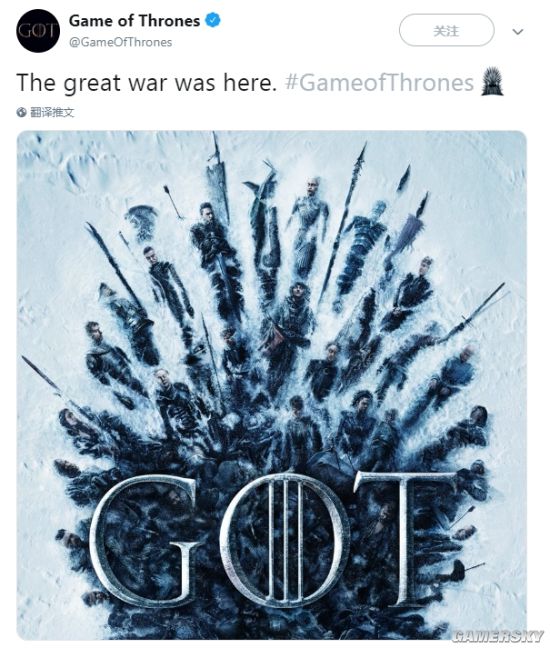Image resolution: width=550 pixels, height=648 pixels.
Task: Click the large T letter in poster
Action: pos(406,538)
